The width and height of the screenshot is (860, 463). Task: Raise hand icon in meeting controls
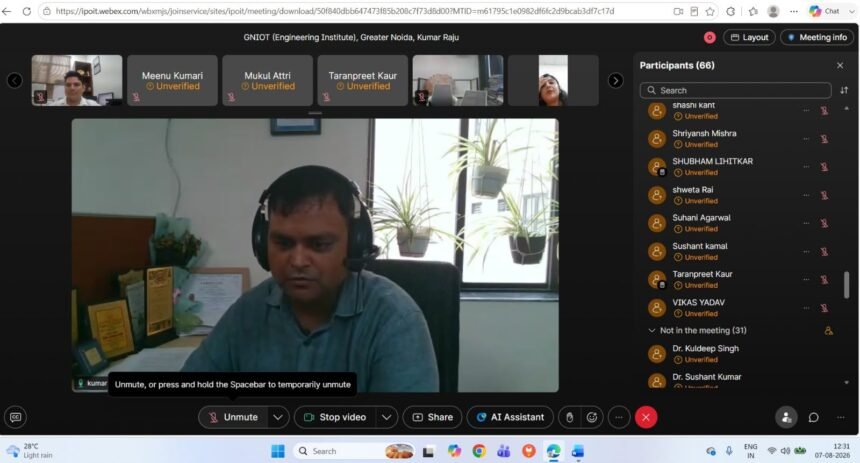(569, 417)
